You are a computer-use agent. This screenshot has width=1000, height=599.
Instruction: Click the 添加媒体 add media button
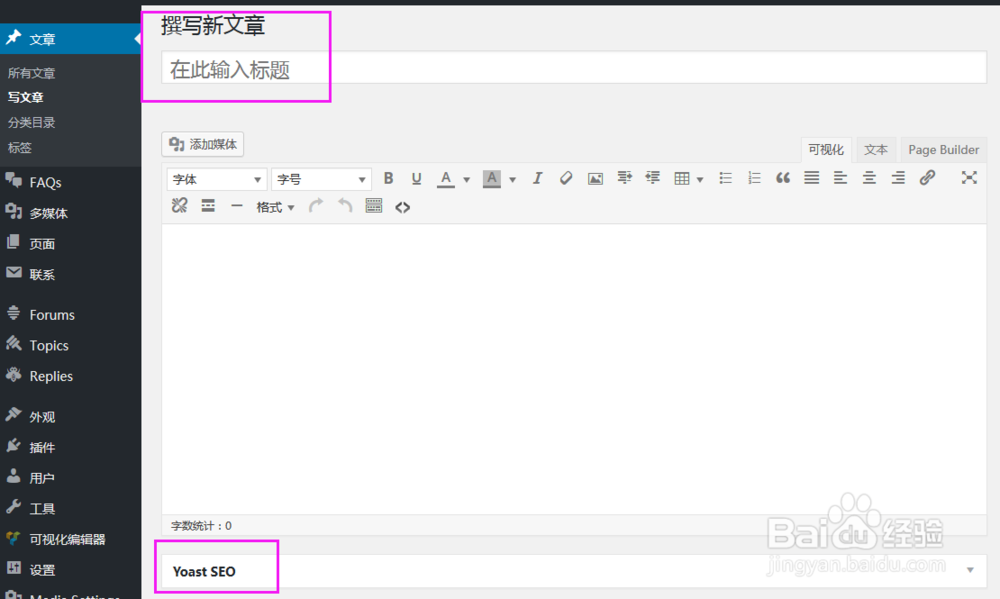pyautogui.click(x=203, y=144)
